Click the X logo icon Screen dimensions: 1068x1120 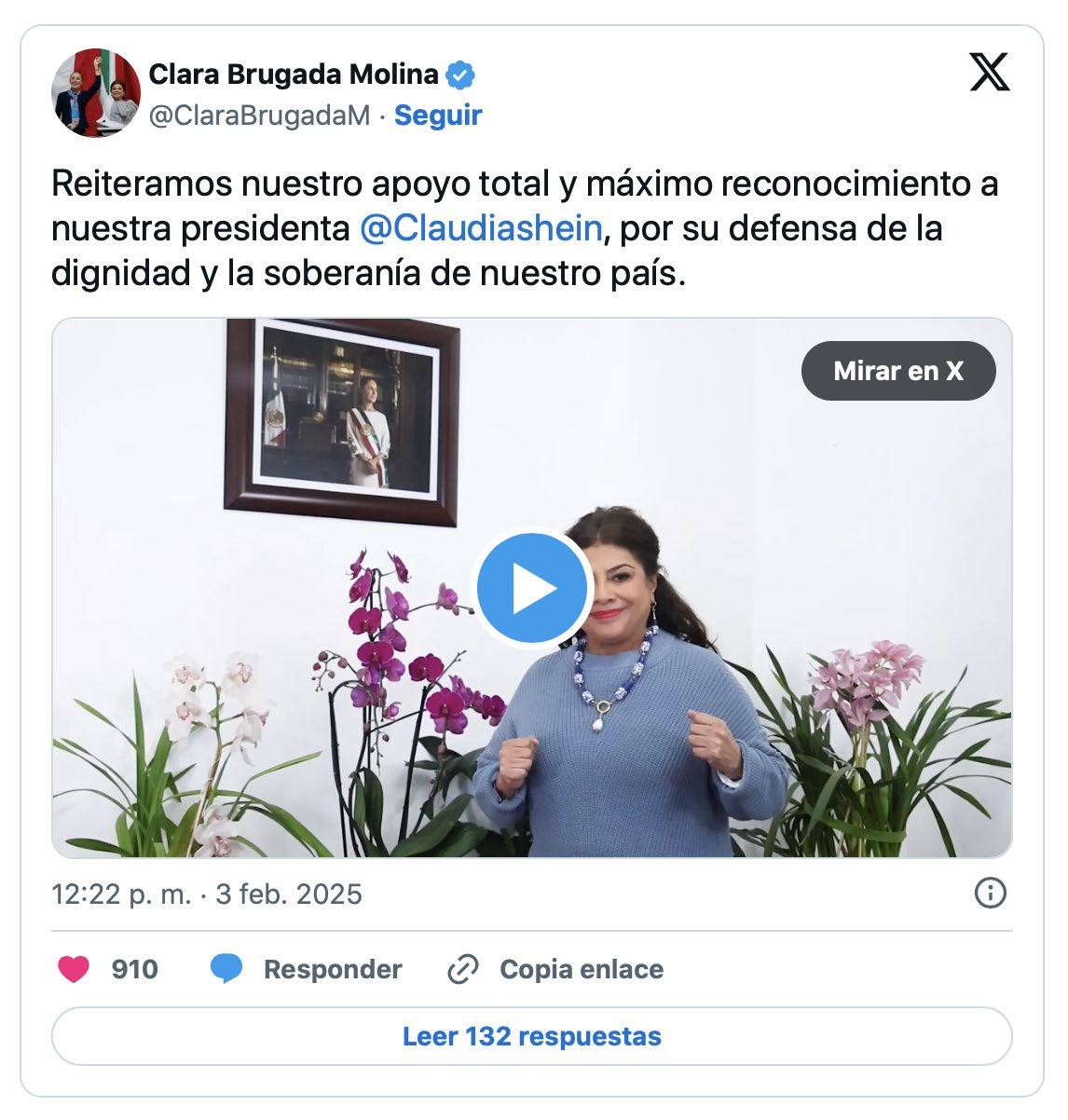[x=989, y=72]
